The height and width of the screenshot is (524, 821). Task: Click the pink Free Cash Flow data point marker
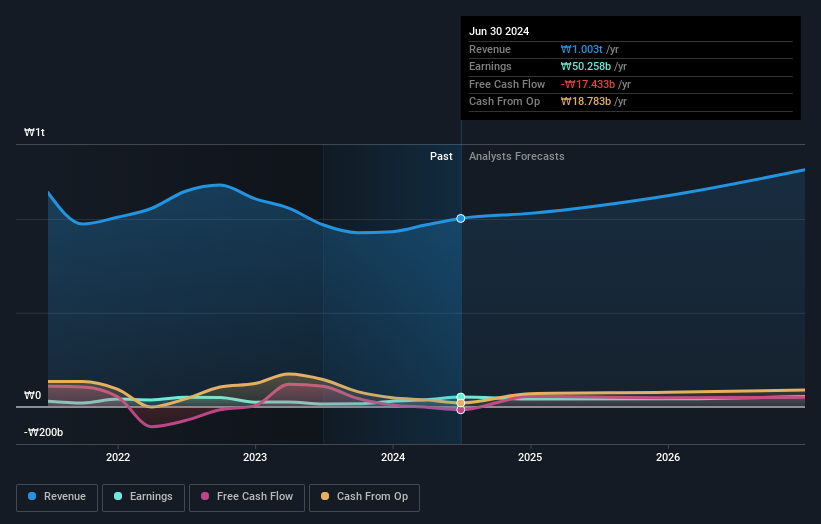pyautogui.click(x=461, y=410)
